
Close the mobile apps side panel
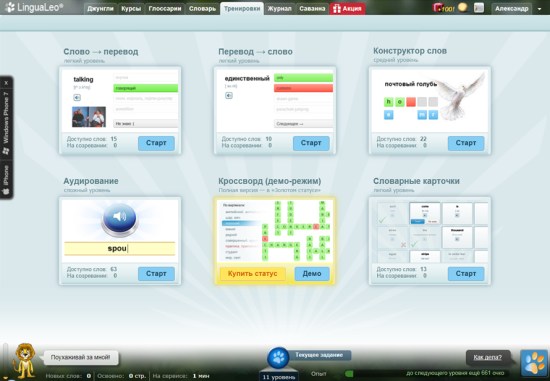[6, 83]
